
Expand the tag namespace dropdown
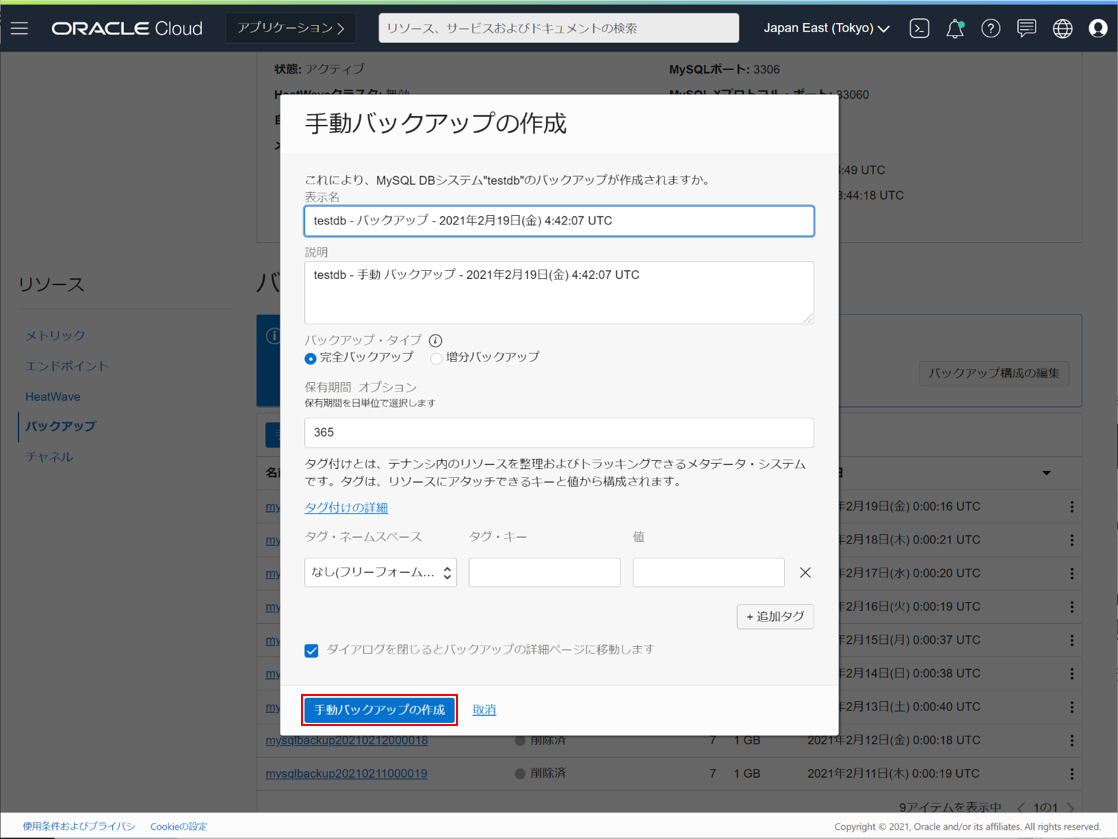(x=380, y=573)
